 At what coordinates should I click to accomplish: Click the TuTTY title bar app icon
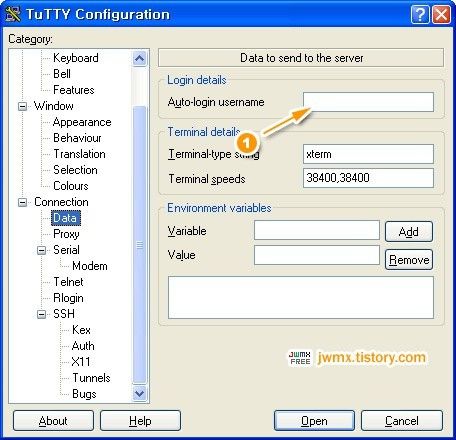pos(13,14)
